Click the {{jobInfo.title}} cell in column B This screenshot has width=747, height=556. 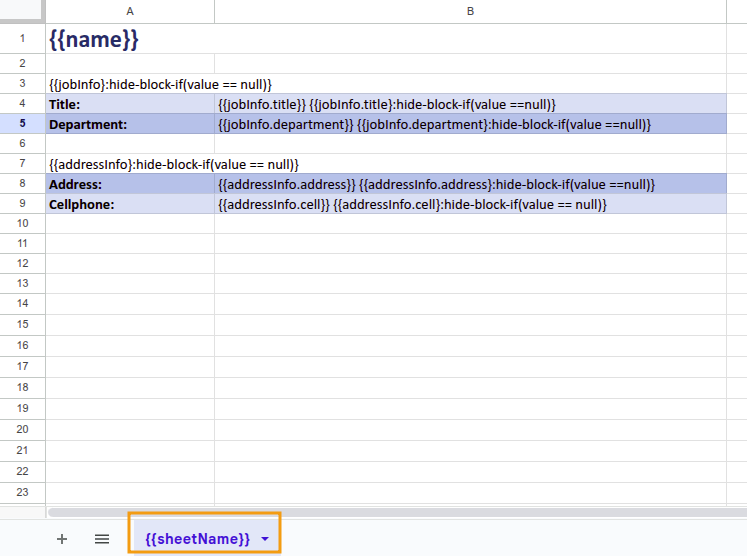(x=470, y=104)
